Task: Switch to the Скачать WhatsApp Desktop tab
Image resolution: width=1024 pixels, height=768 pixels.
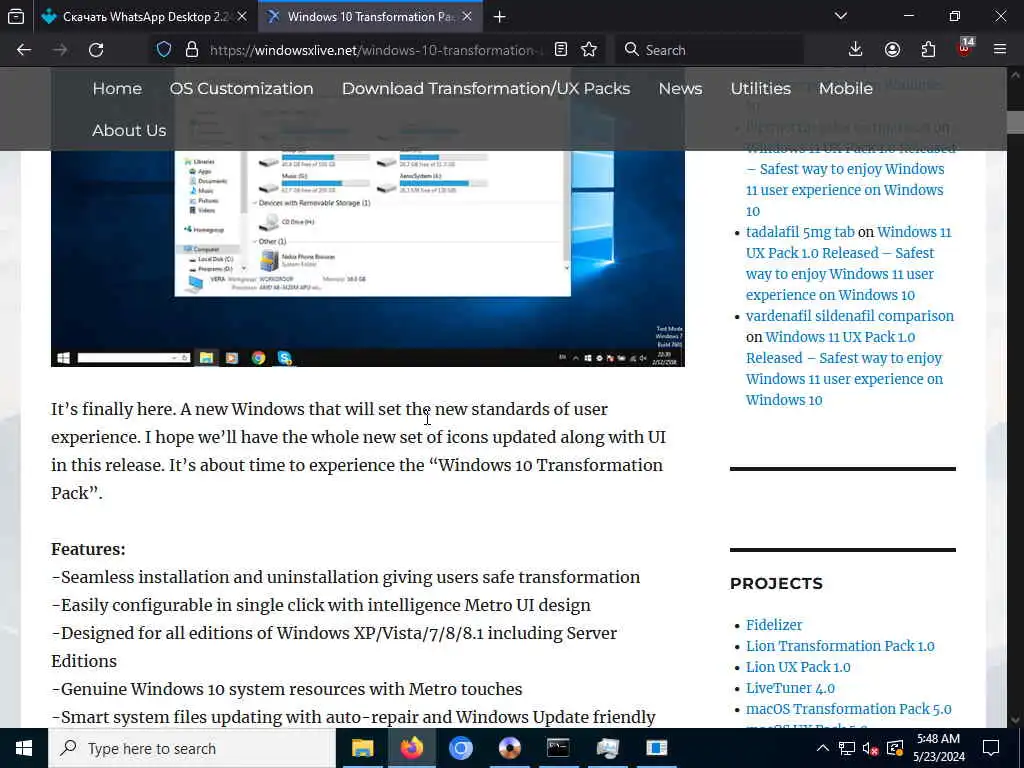Action: tap(145, 17)
